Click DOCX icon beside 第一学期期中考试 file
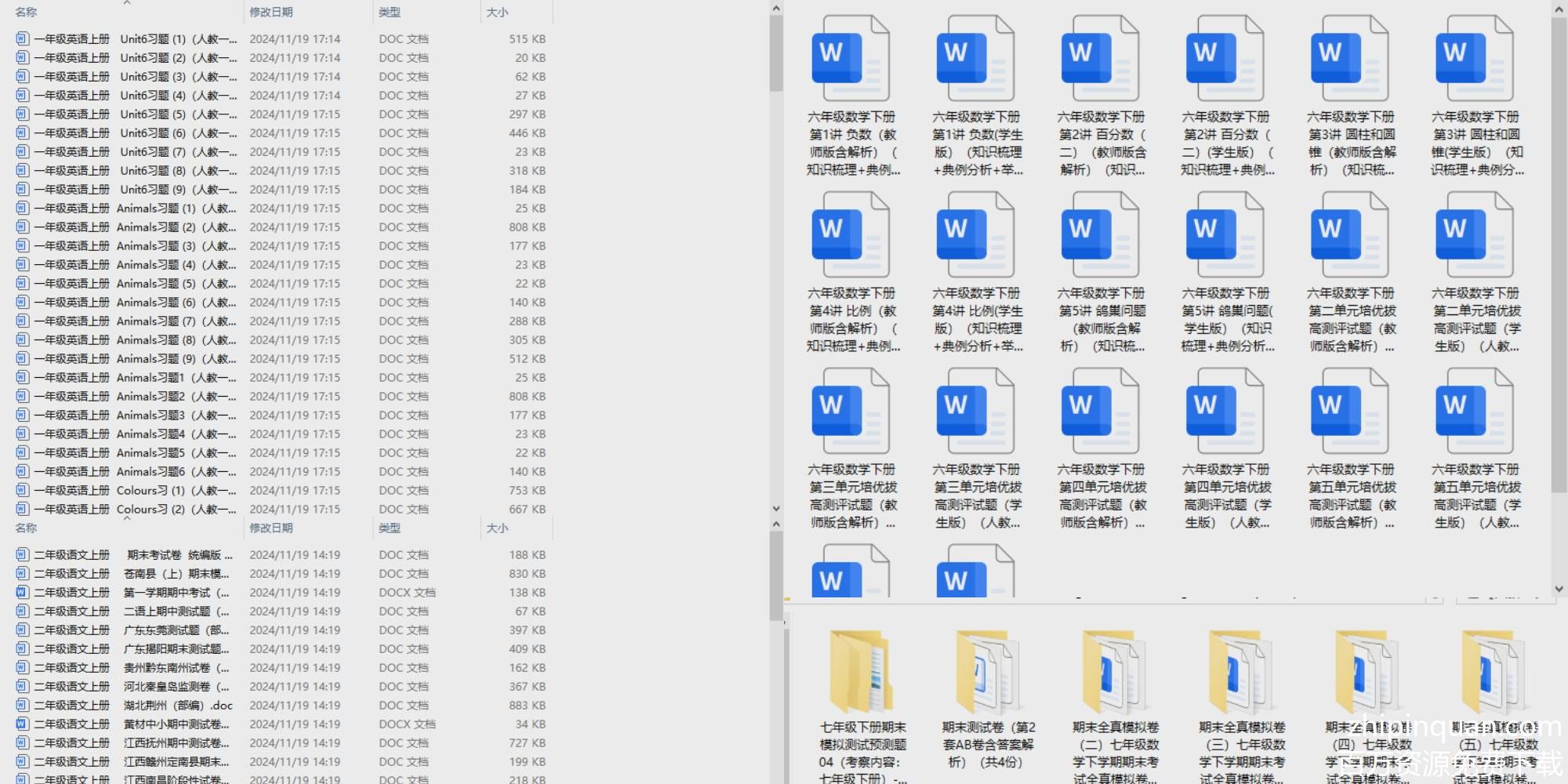Image resolution: width=1568 pixels, height=784 pixels. click(x=22, y=593)
